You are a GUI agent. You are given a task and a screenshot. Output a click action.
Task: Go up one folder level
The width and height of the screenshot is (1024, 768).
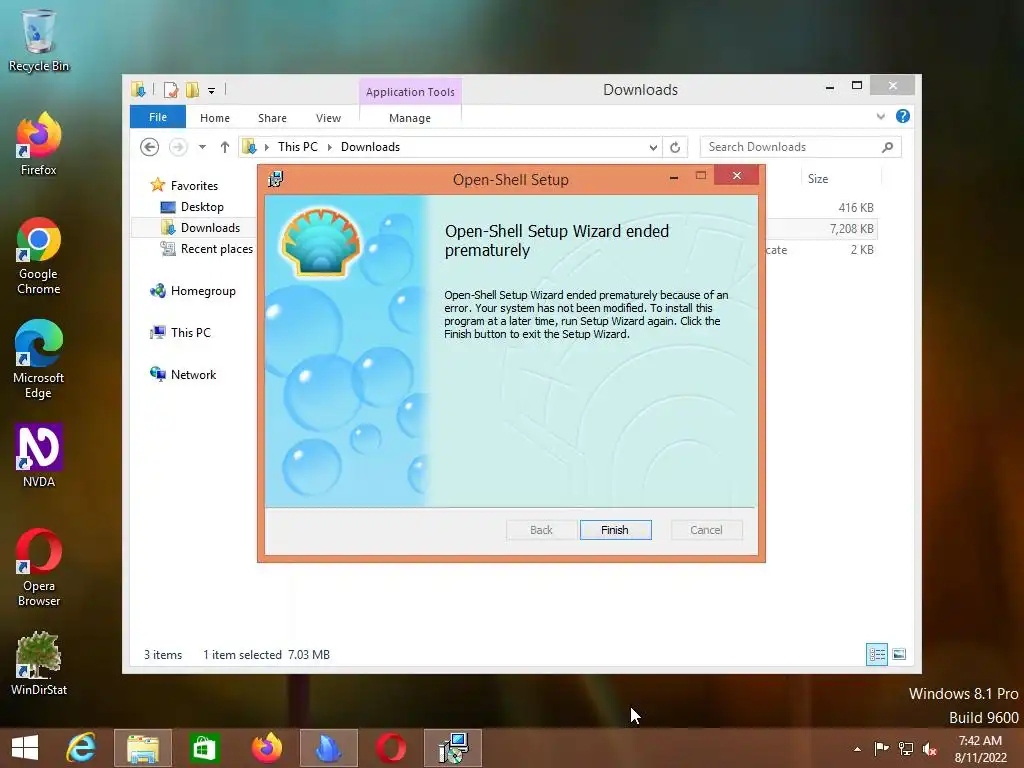pos(225,147)
